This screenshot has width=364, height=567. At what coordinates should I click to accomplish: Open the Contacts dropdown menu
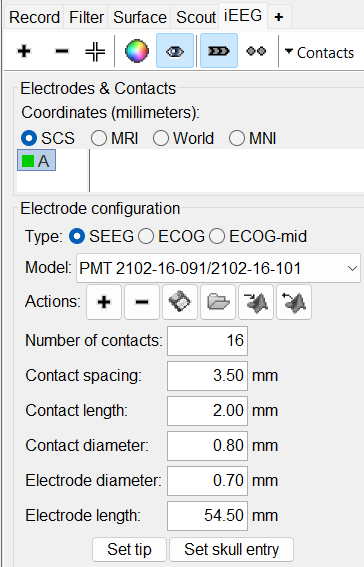[320, 52]
